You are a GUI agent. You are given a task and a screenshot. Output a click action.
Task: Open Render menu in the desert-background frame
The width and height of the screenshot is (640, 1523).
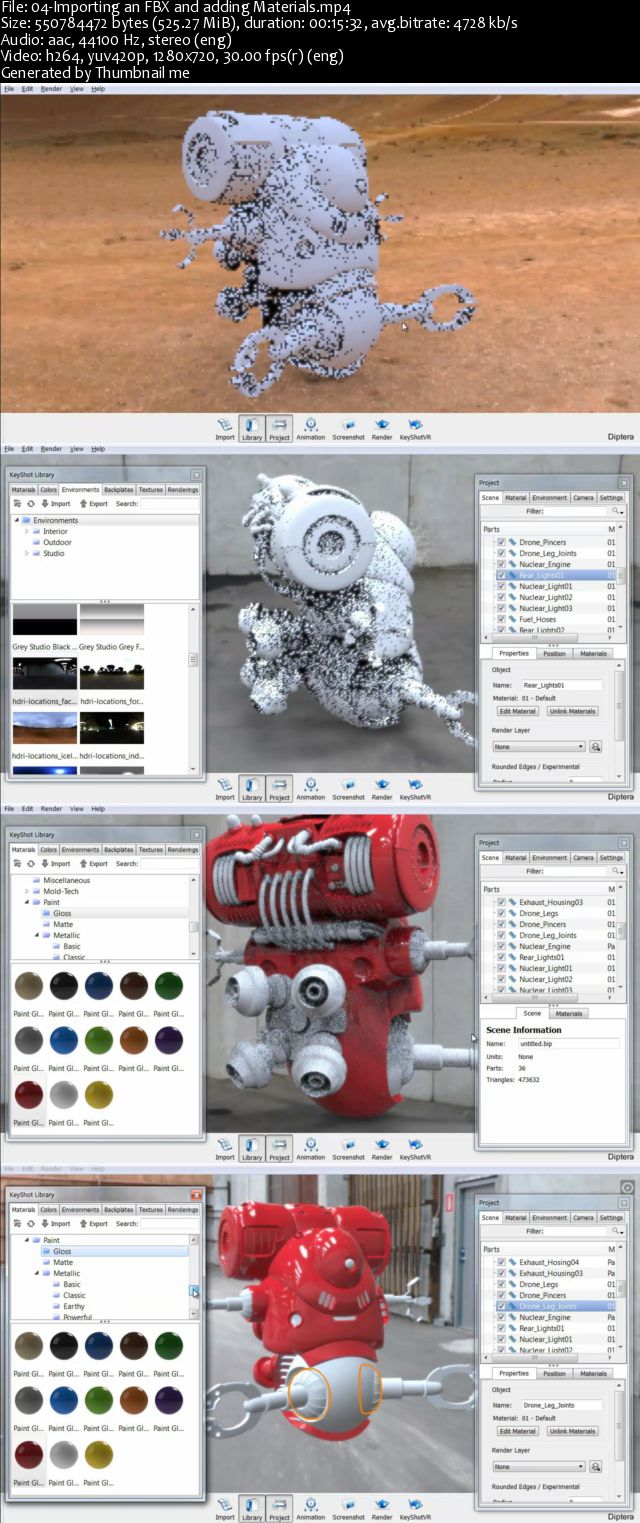pos(51,89)
